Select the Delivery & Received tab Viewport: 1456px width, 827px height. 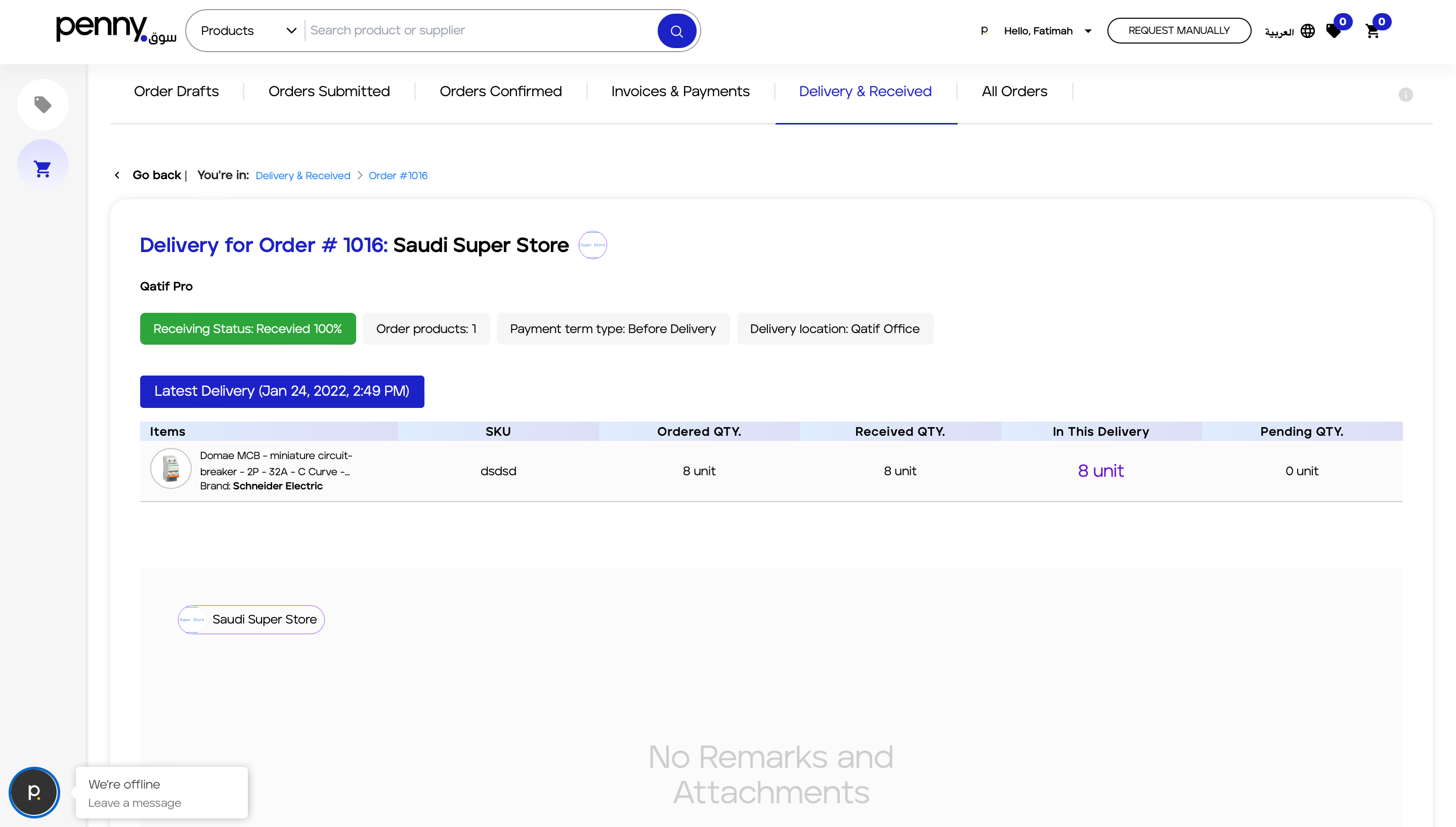tap(865, 92)
